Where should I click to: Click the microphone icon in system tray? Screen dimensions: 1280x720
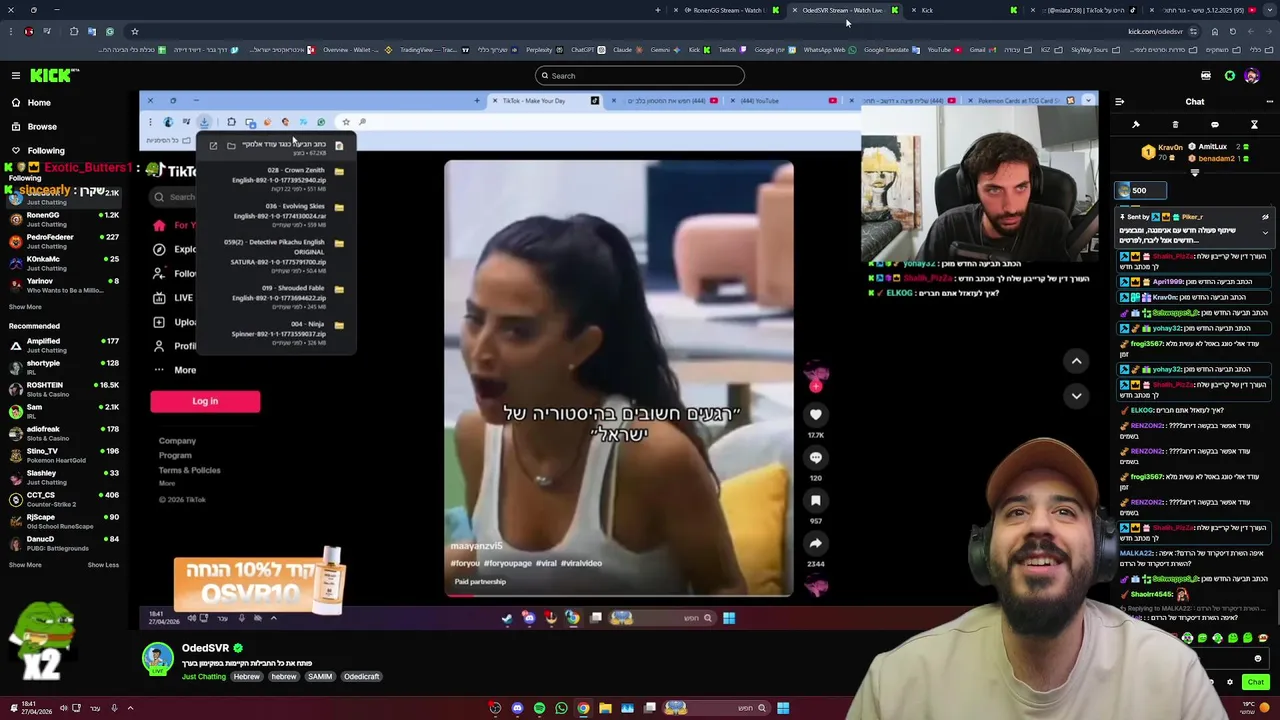point(114,708)
